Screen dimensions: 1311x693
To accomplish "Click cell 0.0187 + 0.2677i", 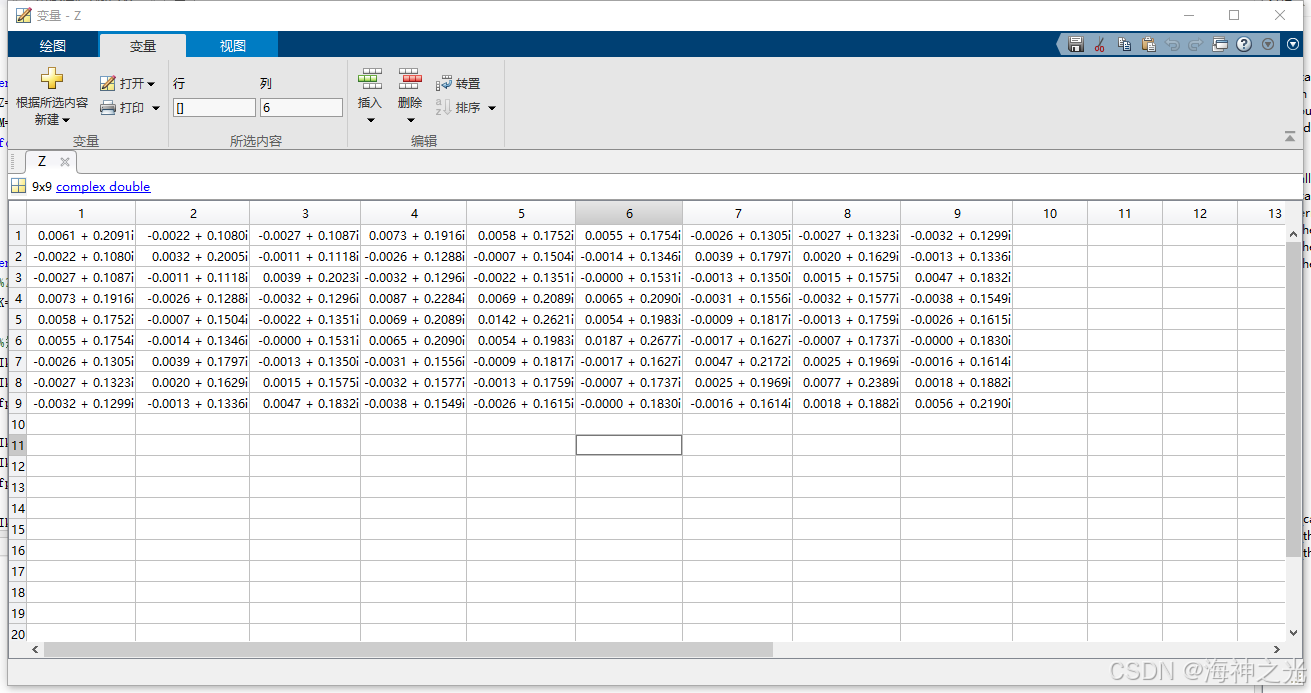I will 629,341.
